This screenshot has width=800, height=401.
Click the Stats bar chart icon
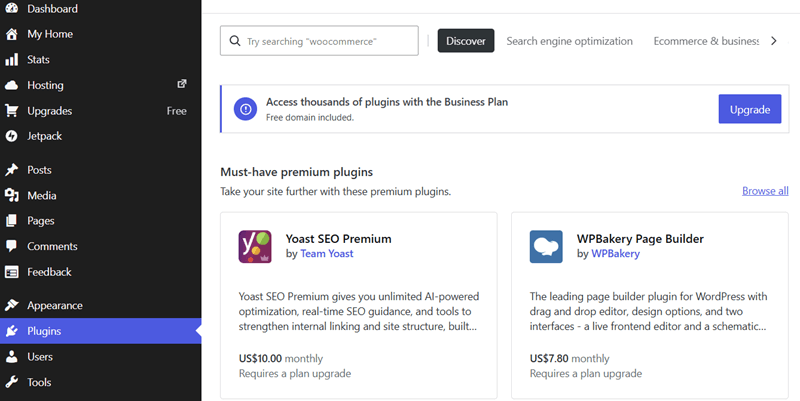[11, 60]
